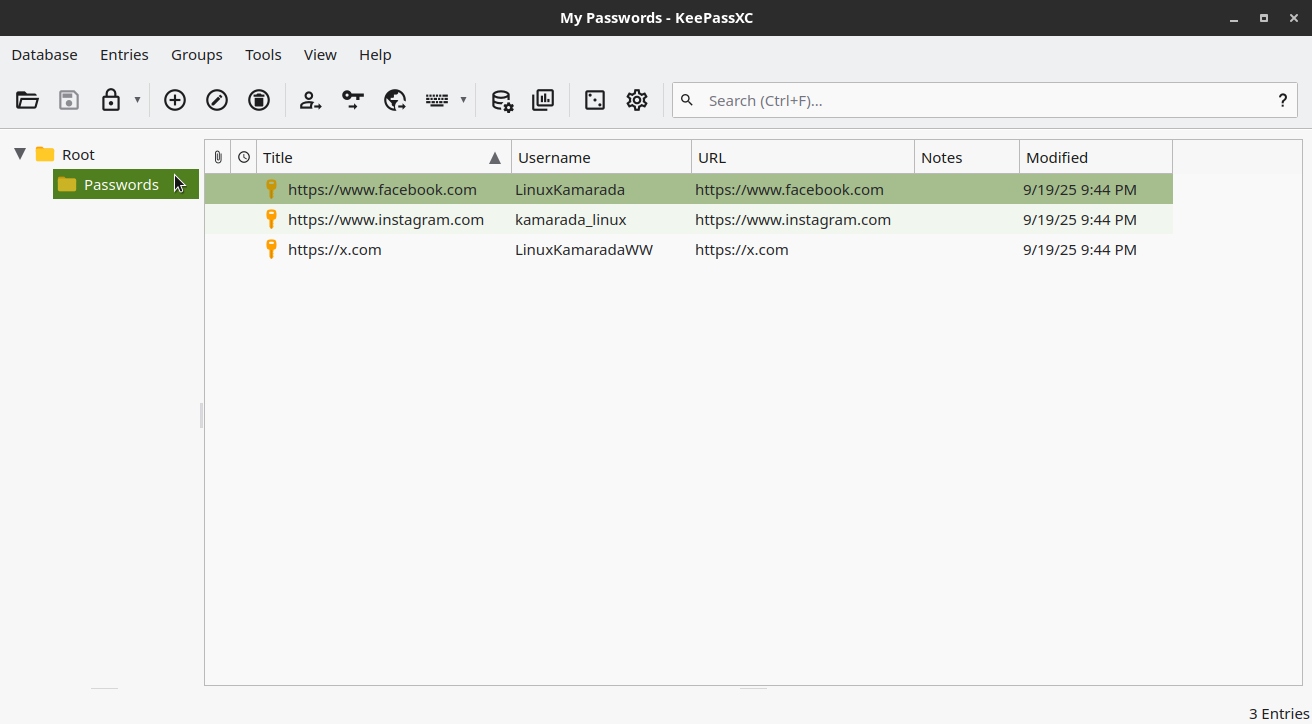Open the Groups menu

[197, 55]
